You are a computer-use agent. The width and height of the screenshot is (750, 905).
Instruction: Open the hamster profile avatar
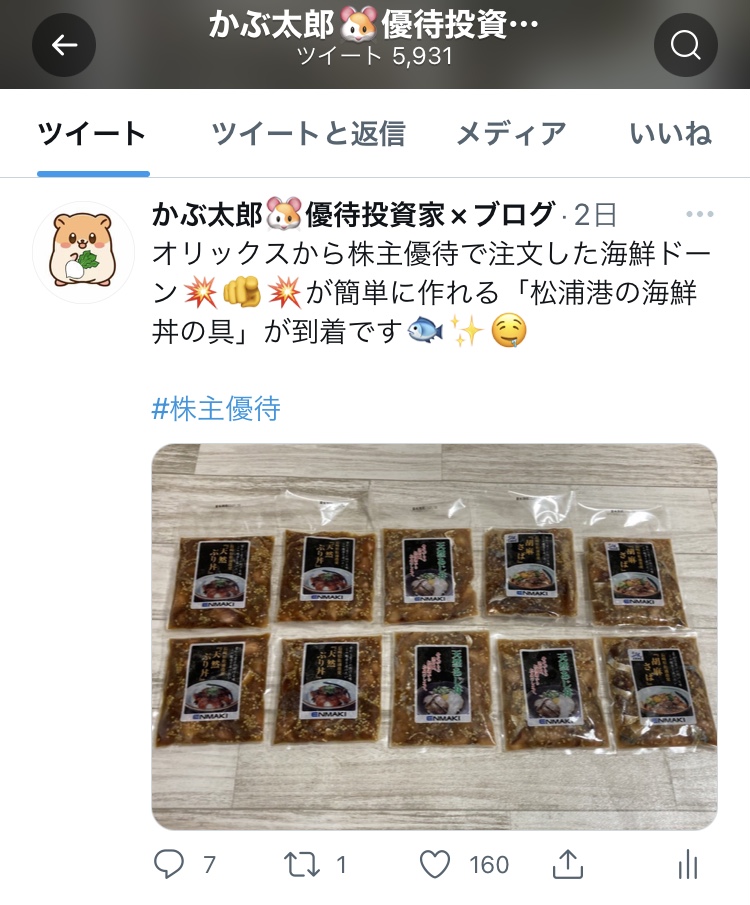click(83, 252)
